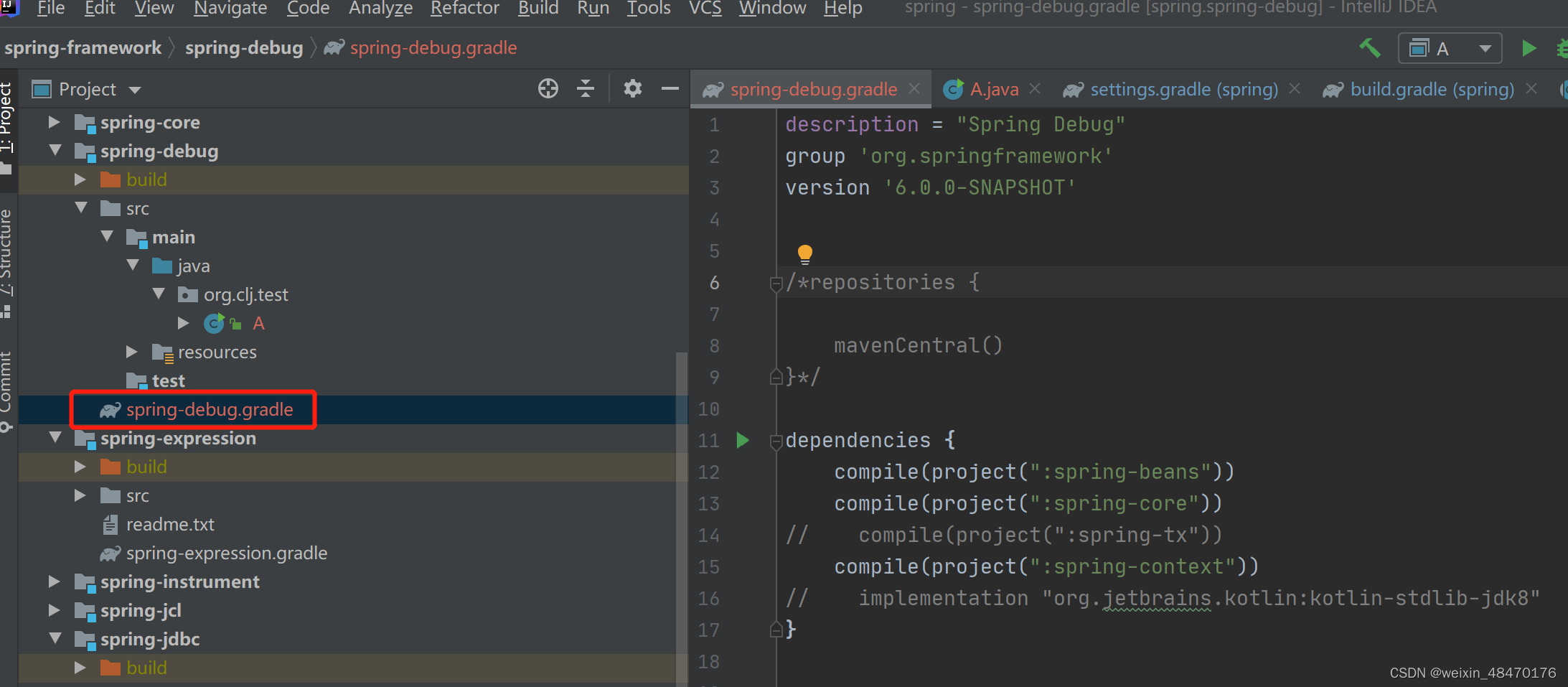
Task: Open the run configuration dropdown showing A
Action: click(1450, 49)
